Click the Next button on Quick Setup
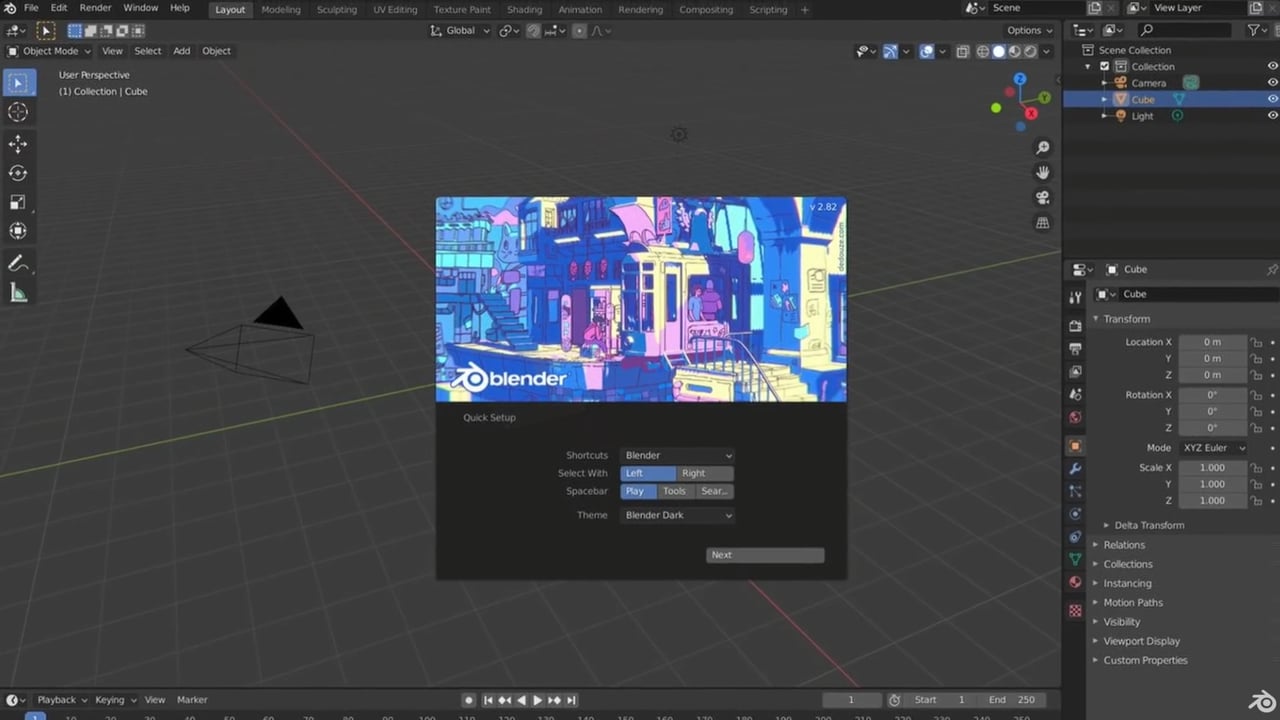The width and height of the screenshot is (1280, 720). click(765, 554)
